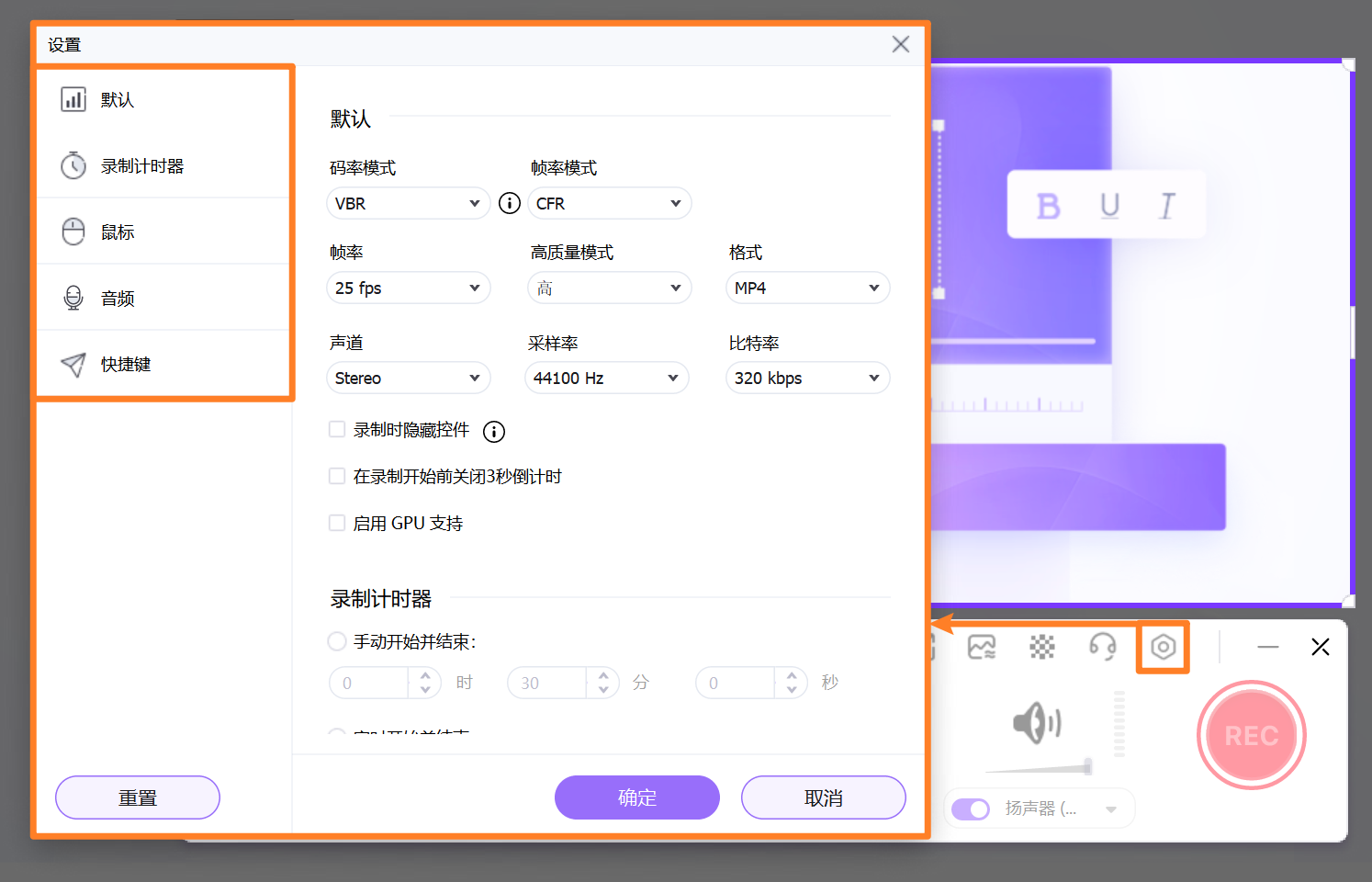Toggle the 扬声器 speaker switch off

970,808
